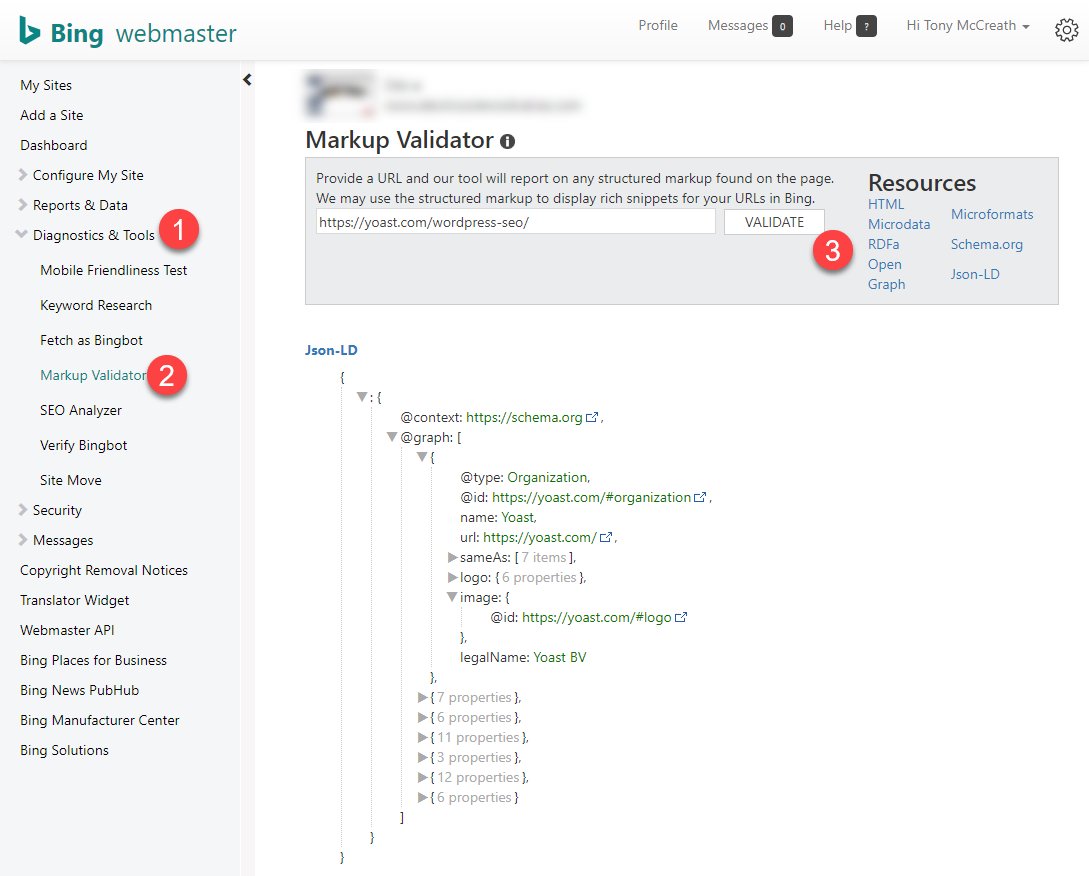Click the blurred site thumbnail
This screenshot has width=1089, height=876.
tap(340, 94)
